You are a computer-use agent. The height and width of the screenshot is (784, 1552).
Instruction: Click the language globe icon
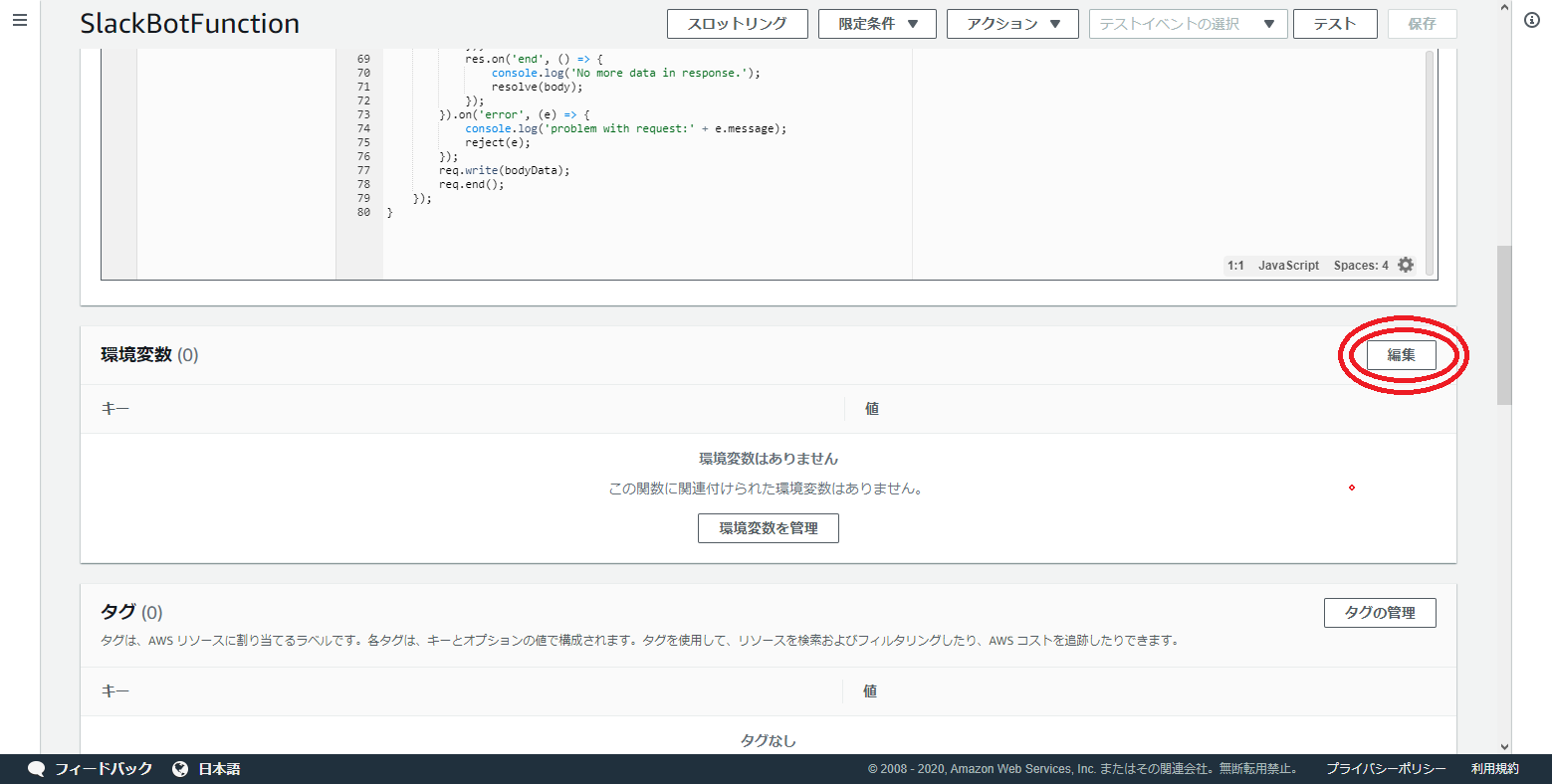click(x=180, y=769)
